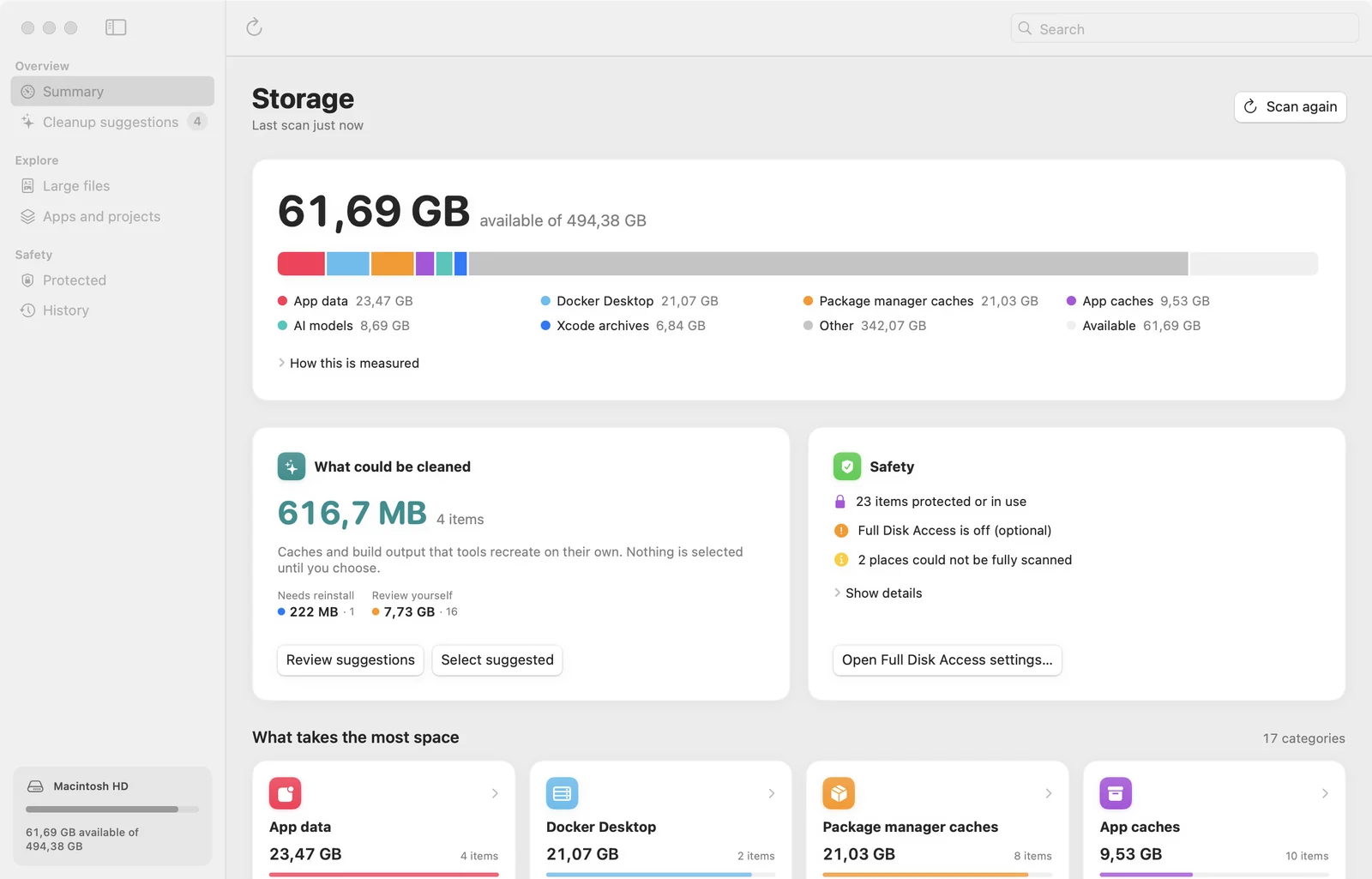Open Docker Desktop card chevron
1372x879 pixels.
[x=772, y=793]
